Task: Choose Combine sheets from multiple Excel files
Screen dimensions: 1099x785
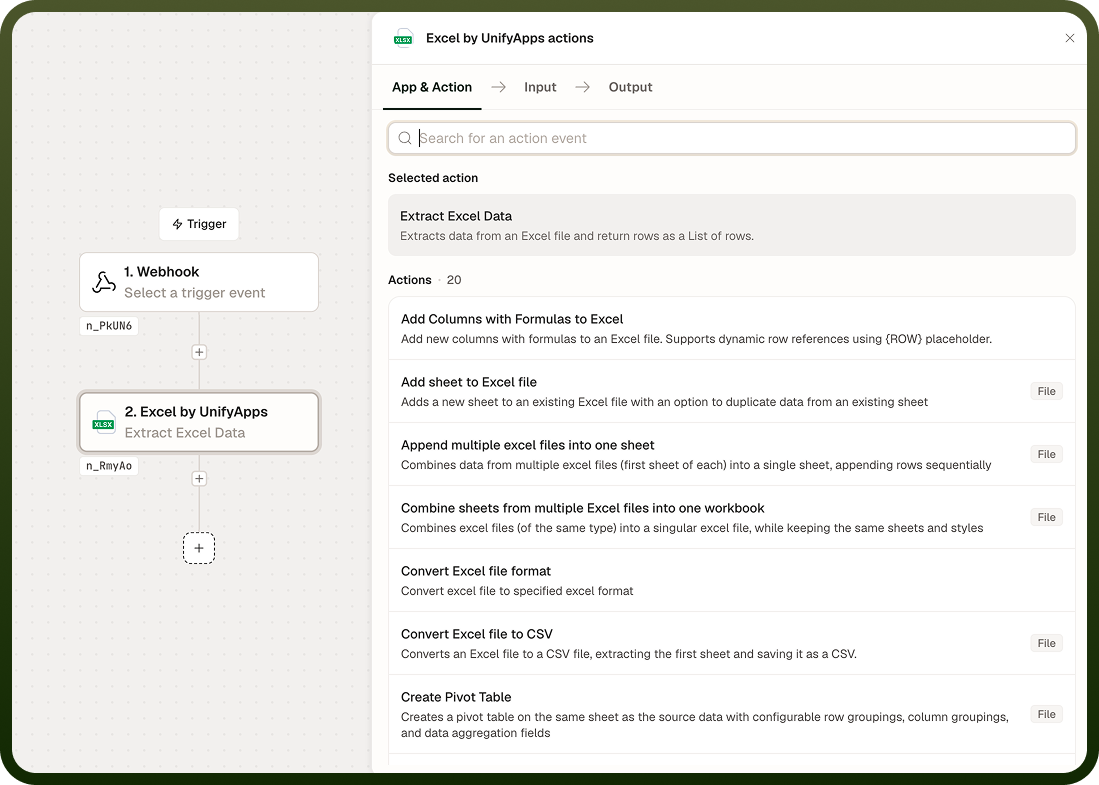Action: coord(732,517)
